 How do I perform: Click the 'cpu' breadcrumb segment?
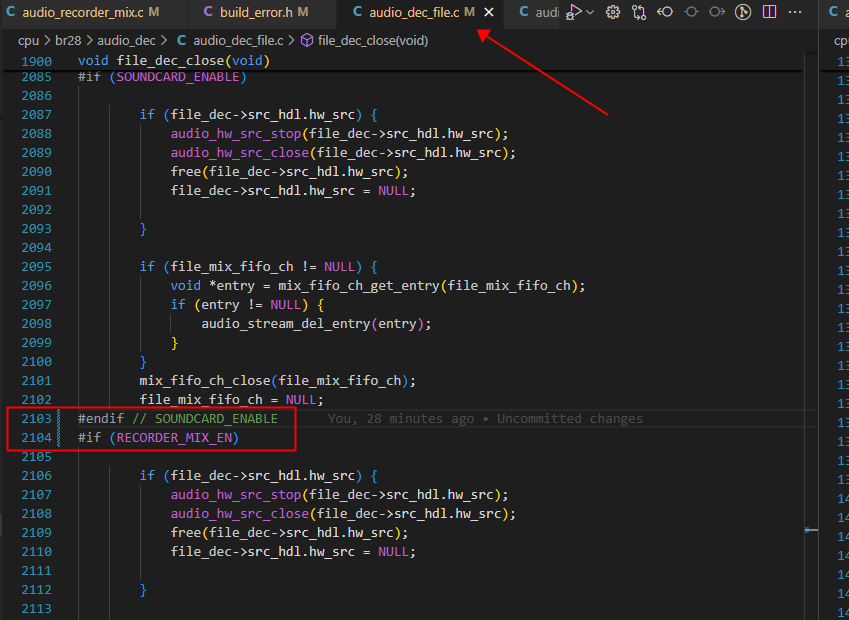28,41
